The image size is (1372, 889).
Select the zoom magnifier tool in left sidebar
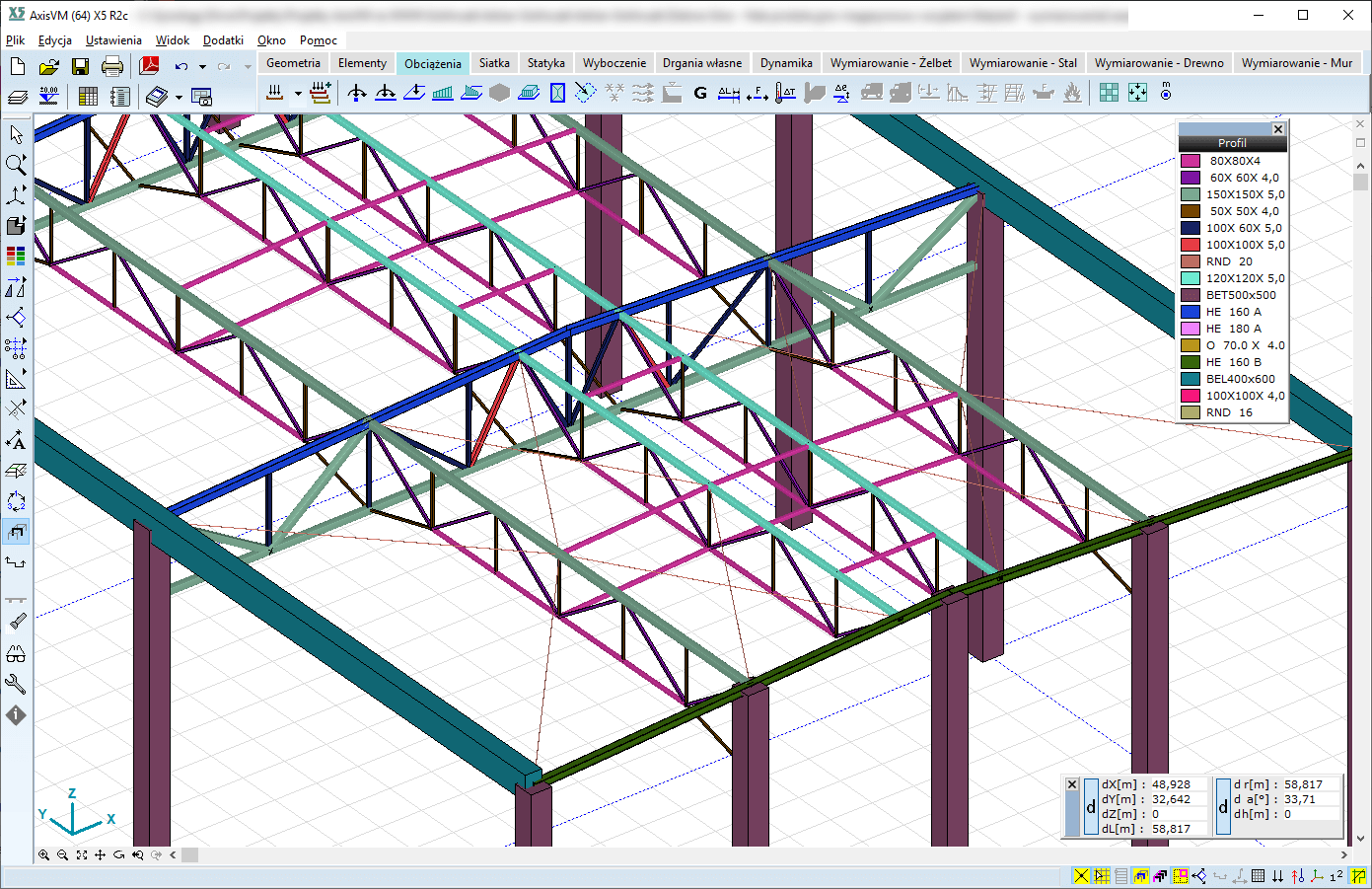pyautogui.click(x=16, y=164)
